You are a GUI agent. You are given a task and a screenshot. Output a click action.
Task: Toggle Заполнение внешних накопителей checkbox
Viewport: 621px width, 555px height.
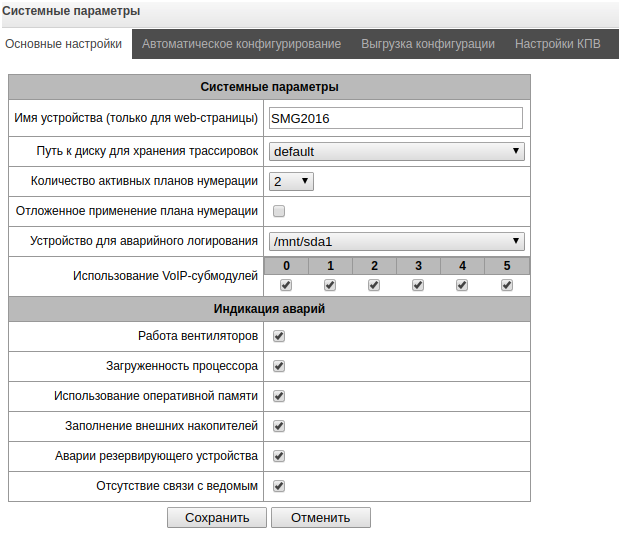click(279, 426)
